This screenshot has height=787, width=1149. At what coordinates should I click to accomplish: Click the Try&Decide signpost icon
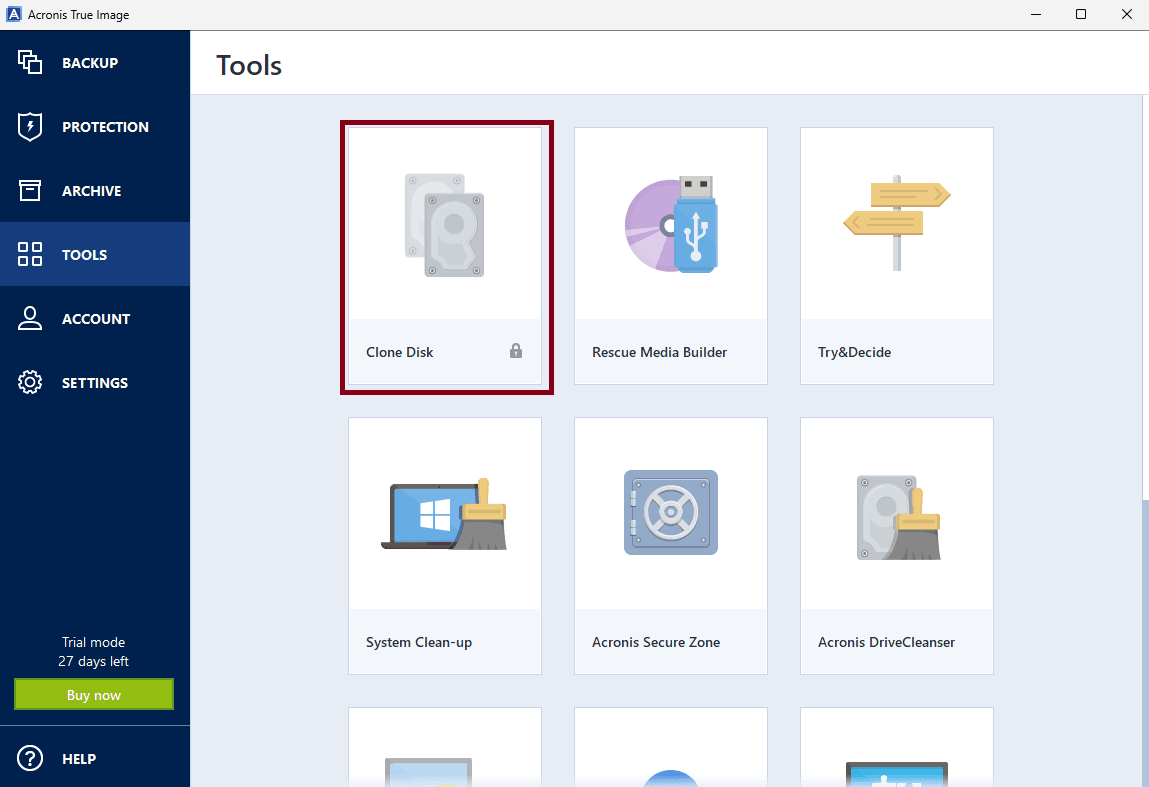click(x=897, y=223)
